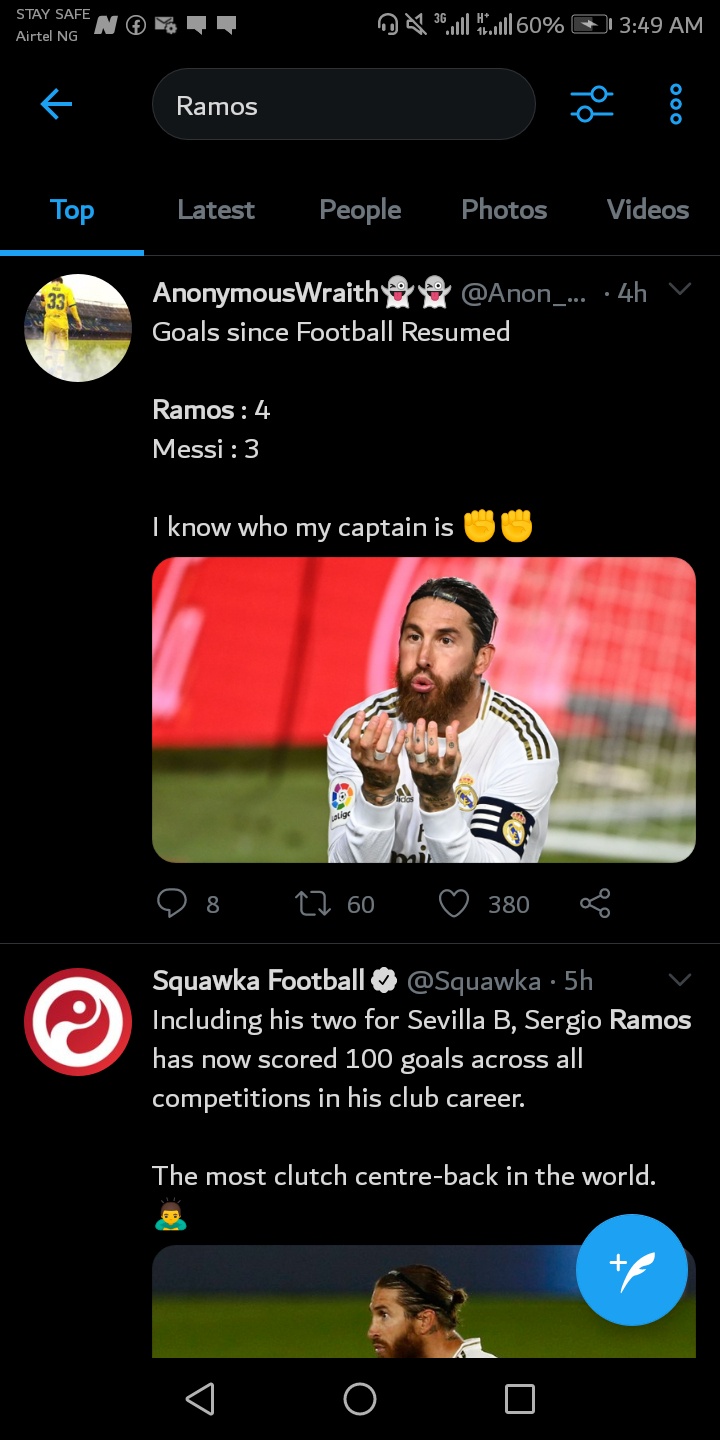Like the Ramos vs Messi goals tweet
Screen dimensions: 720x1440
point(454,904)
